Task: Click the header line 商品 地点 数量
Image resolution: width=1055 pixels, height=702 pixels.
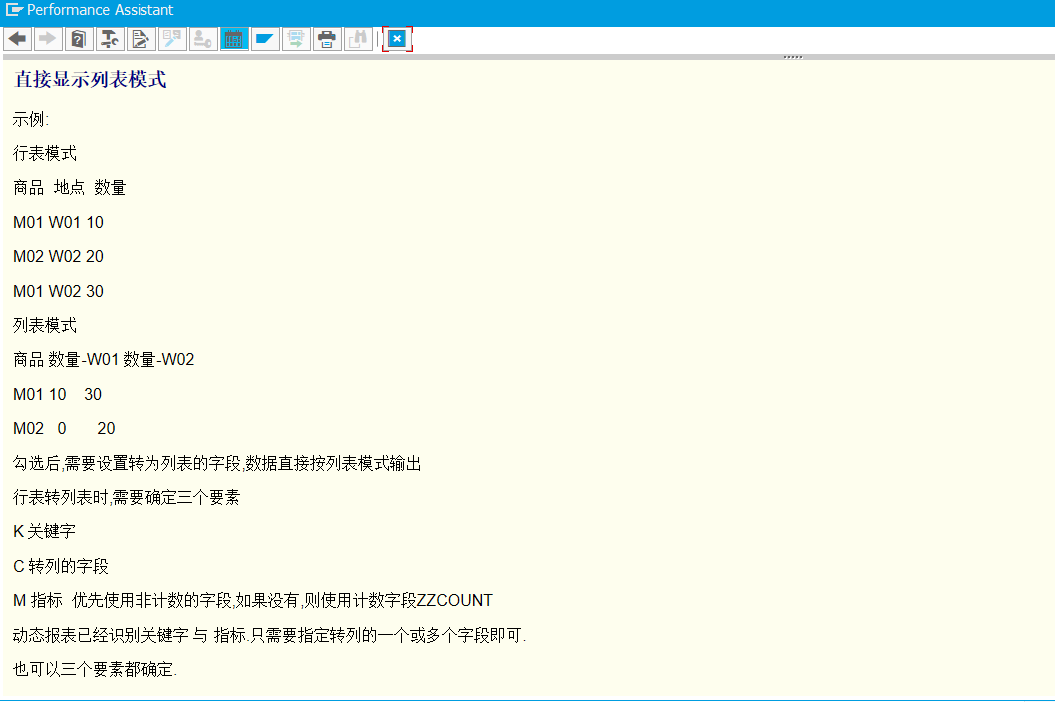Action: click(69, 188)
